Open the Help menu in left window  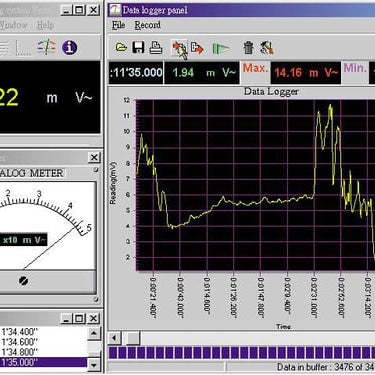tap(45, 25)
